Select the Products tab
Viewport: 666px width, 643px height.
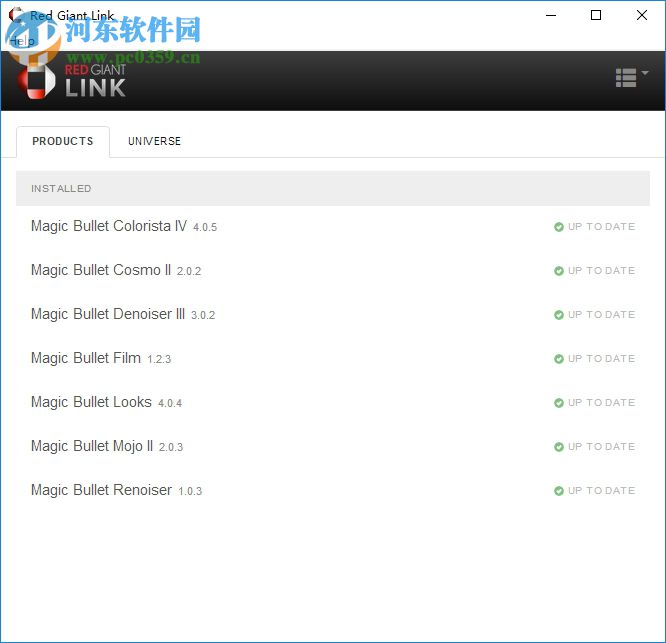pyautogui.click(x=63, y=141)
